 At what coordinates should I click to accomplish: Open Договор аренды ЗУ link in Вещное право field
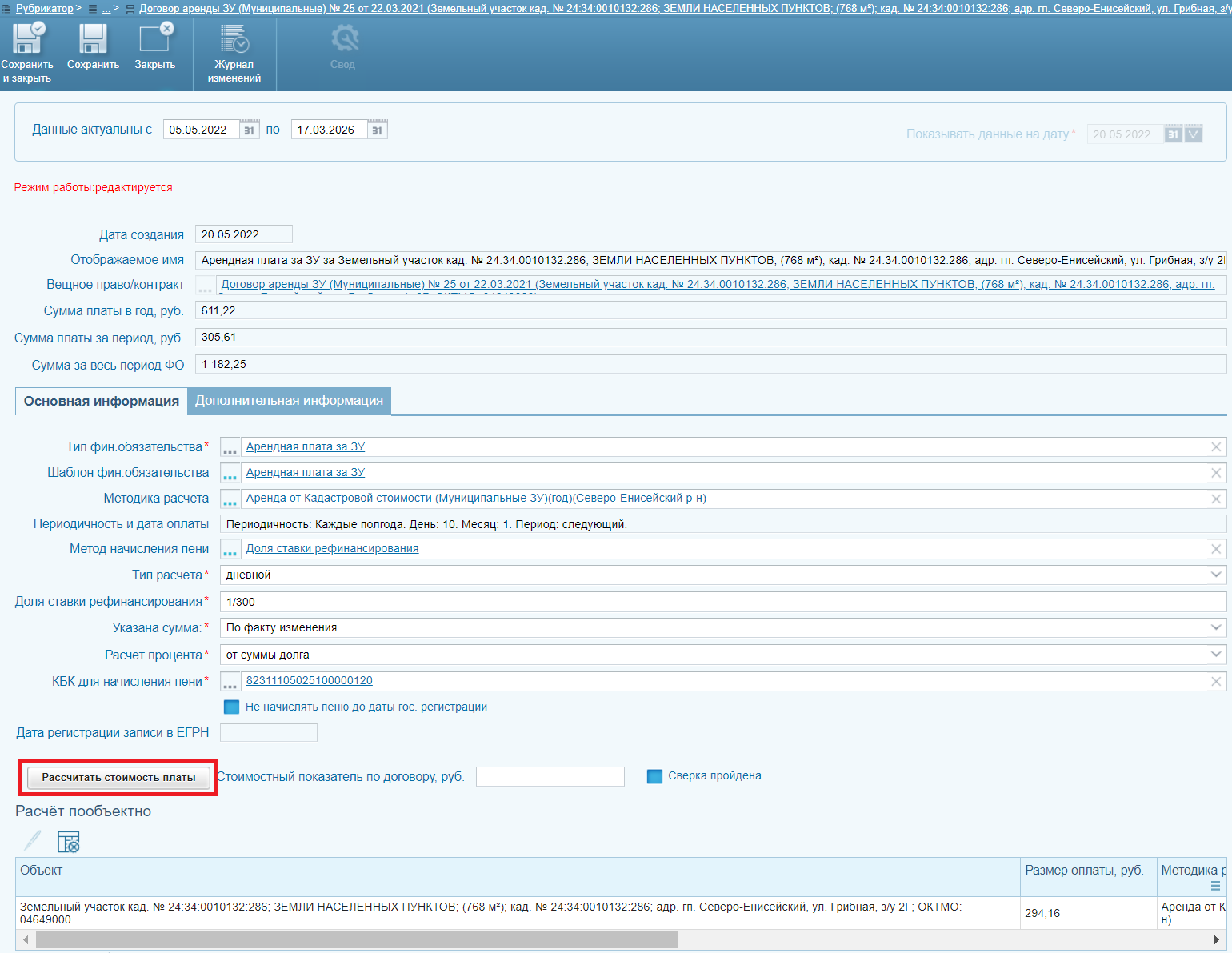click(718, 284)
